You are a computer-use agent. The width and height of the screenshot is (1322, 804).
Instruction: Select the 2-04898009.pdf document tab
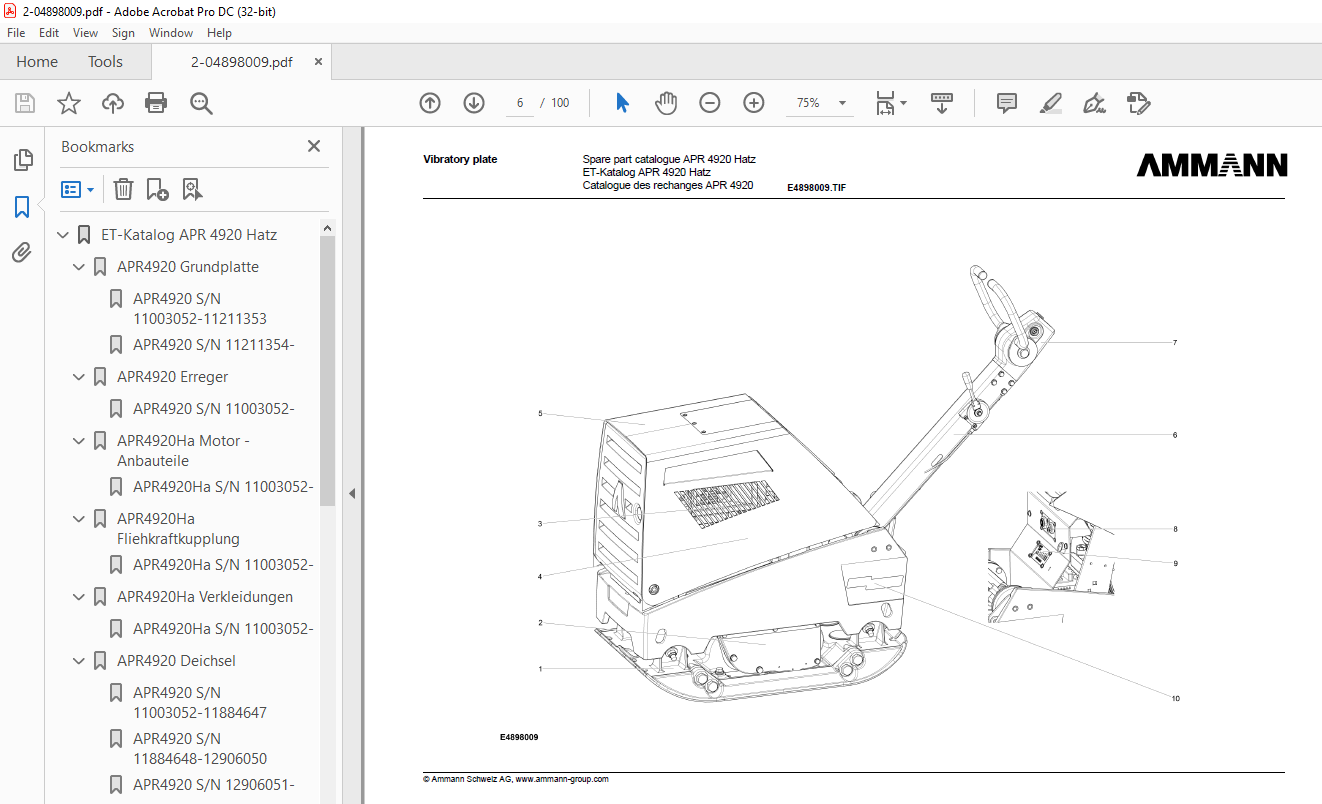point(242,62)
